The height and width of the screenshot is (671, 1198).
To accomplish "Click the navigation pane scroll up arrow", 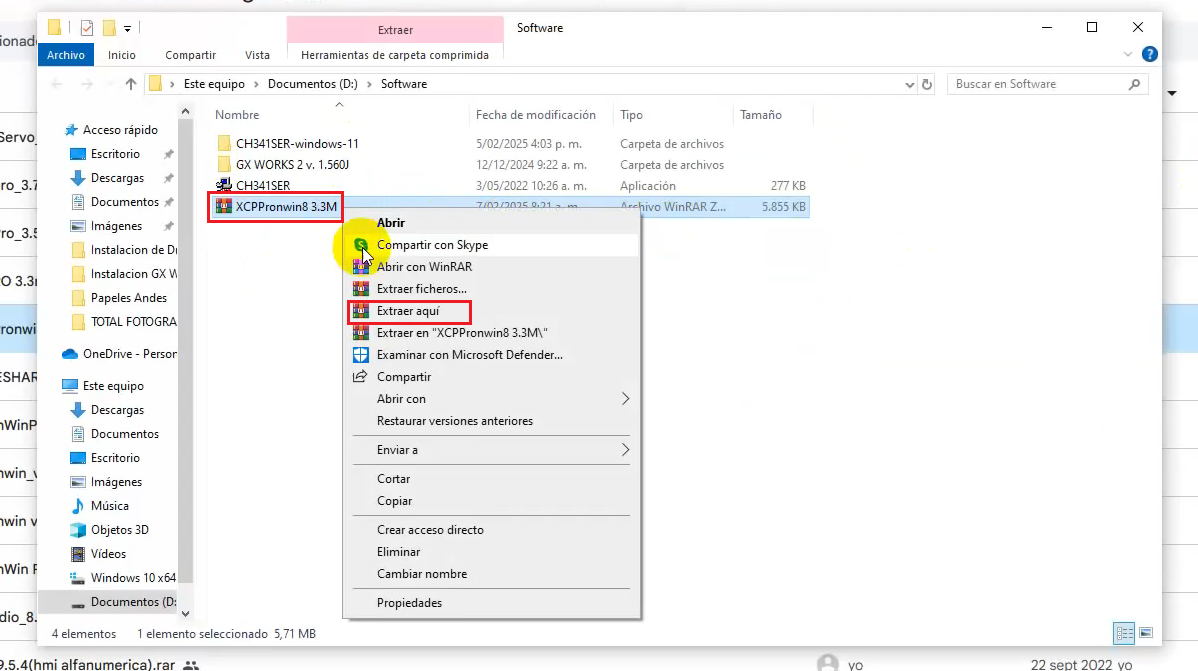I will (185, 112).
